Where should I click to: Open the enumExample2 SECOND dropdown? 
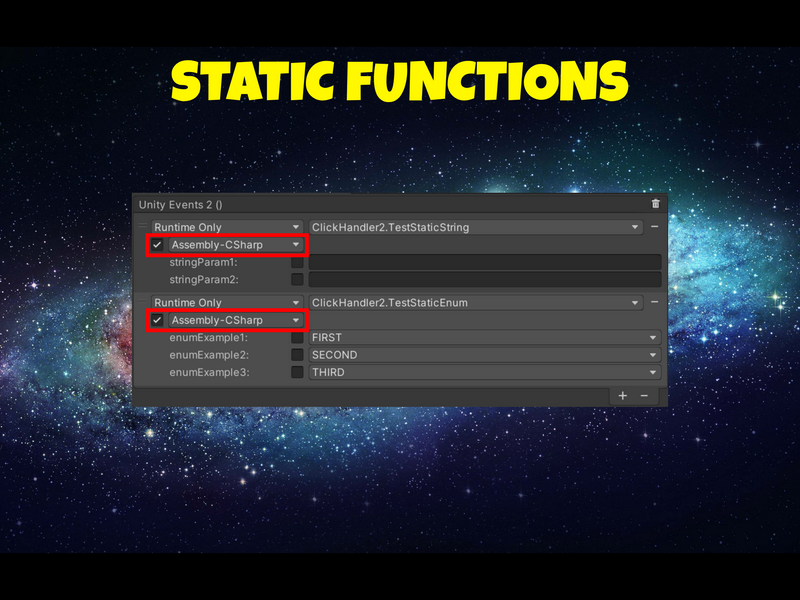click(x=485, y=355)
